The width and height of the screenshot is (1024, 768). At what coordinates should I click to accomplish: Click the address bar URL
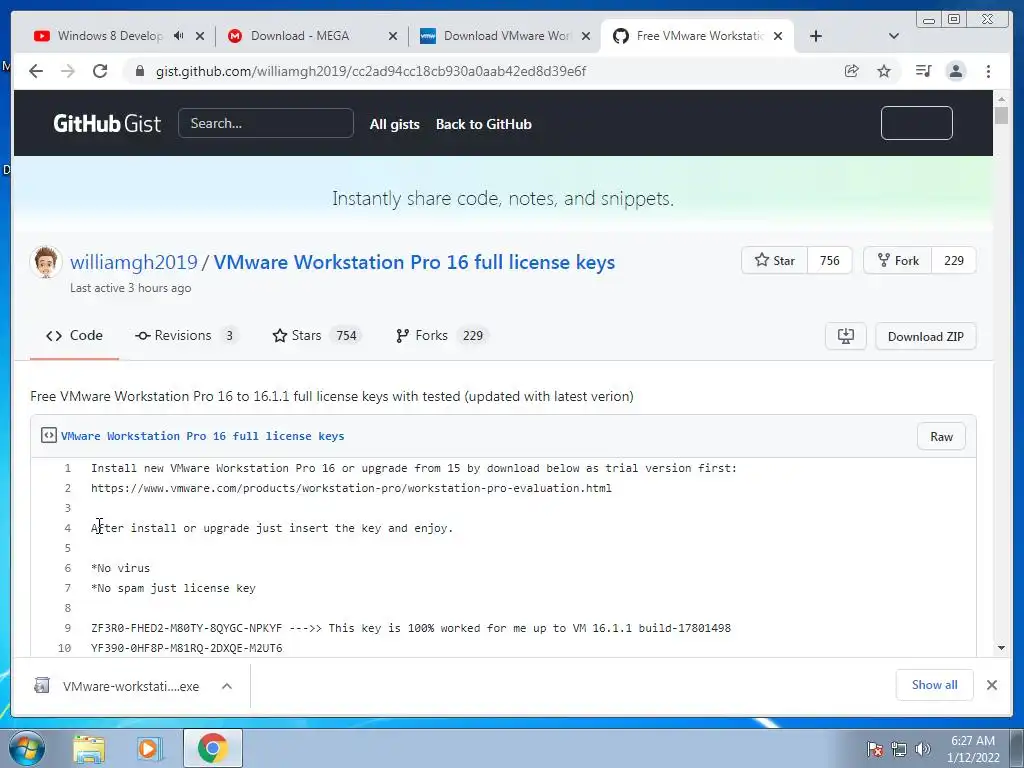371,71
